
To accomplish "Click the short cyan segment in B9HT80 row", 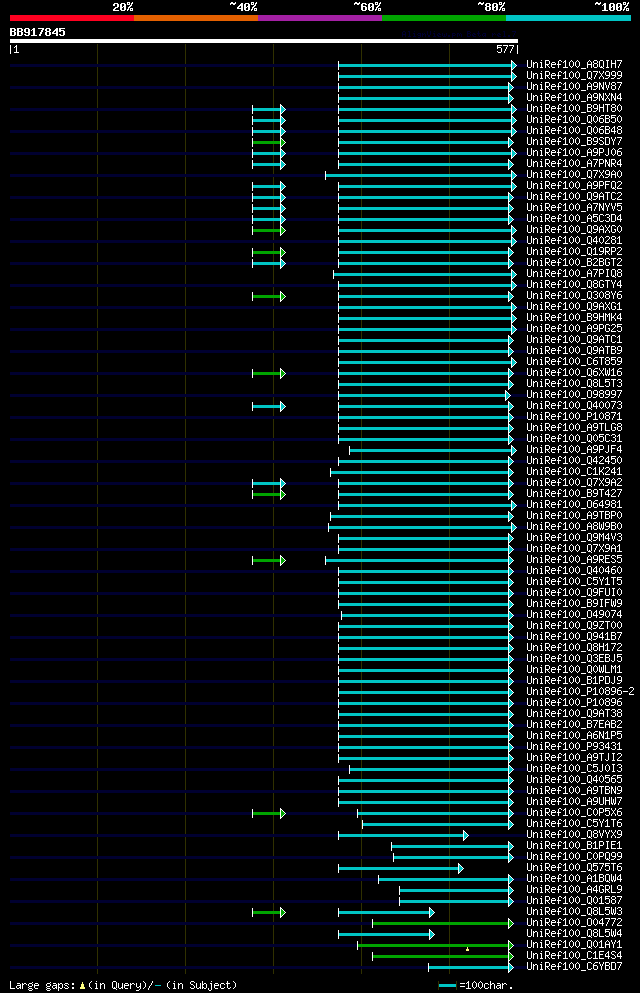I will click(x=269, y=110).
